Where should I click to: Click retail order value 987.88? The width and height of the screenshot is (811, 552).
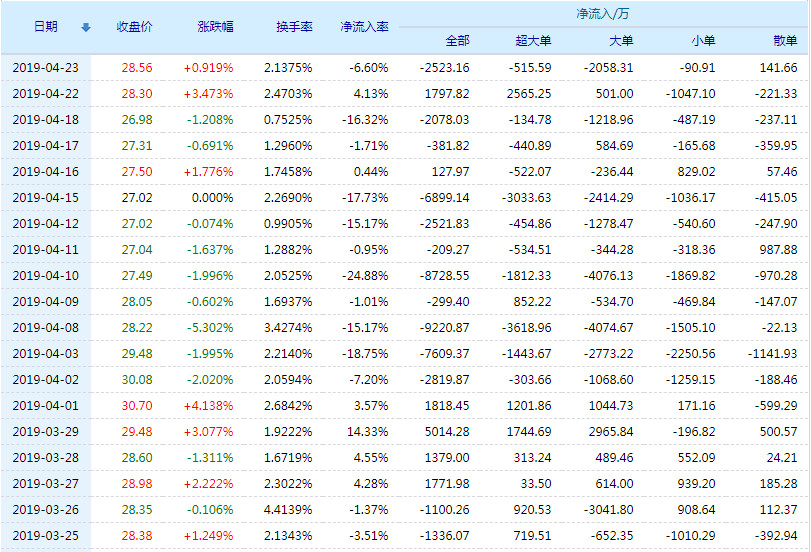pos(779,250)
